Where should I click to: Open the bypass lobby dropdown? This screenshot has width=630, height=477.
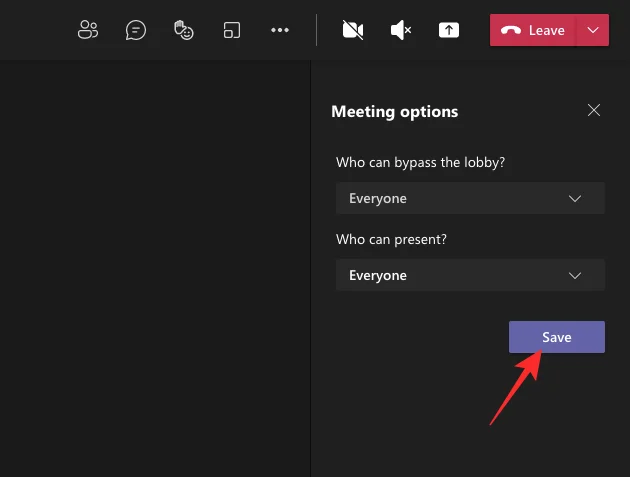(x=470, y=198)
